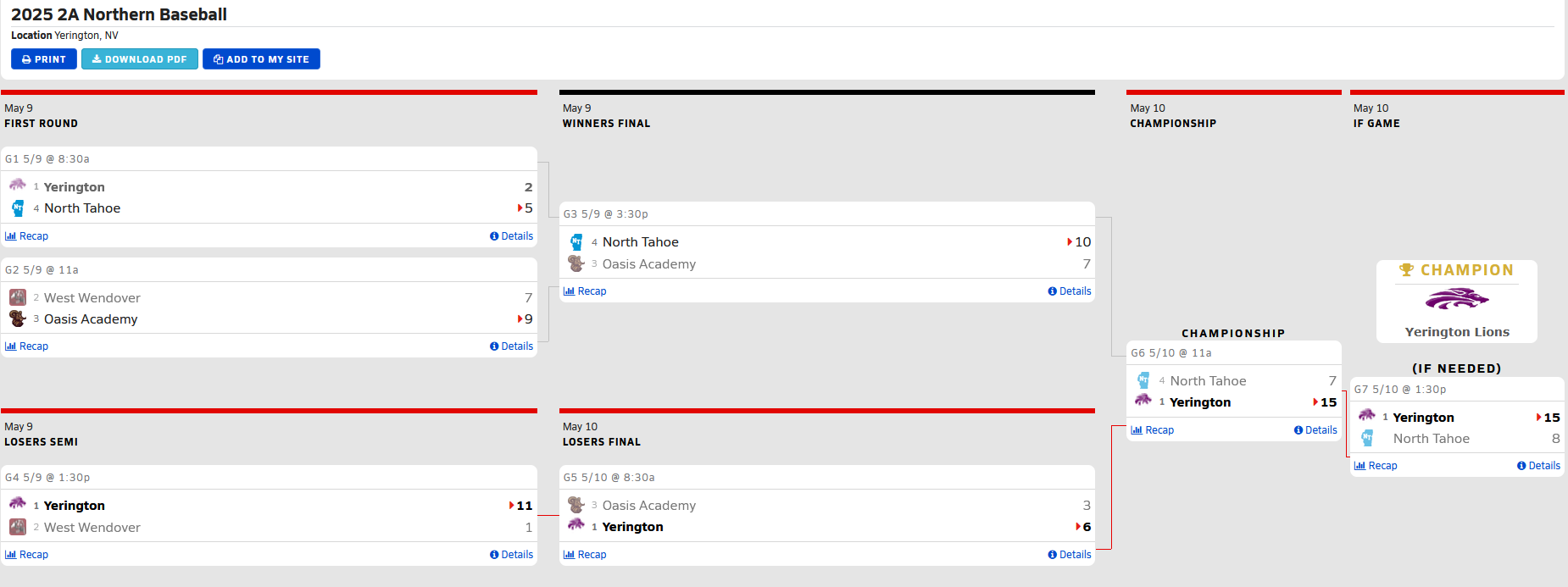The width and height of the screenshot is (1568, 587).
Task: Click Add To My Site button
Action: pos(261,59)
